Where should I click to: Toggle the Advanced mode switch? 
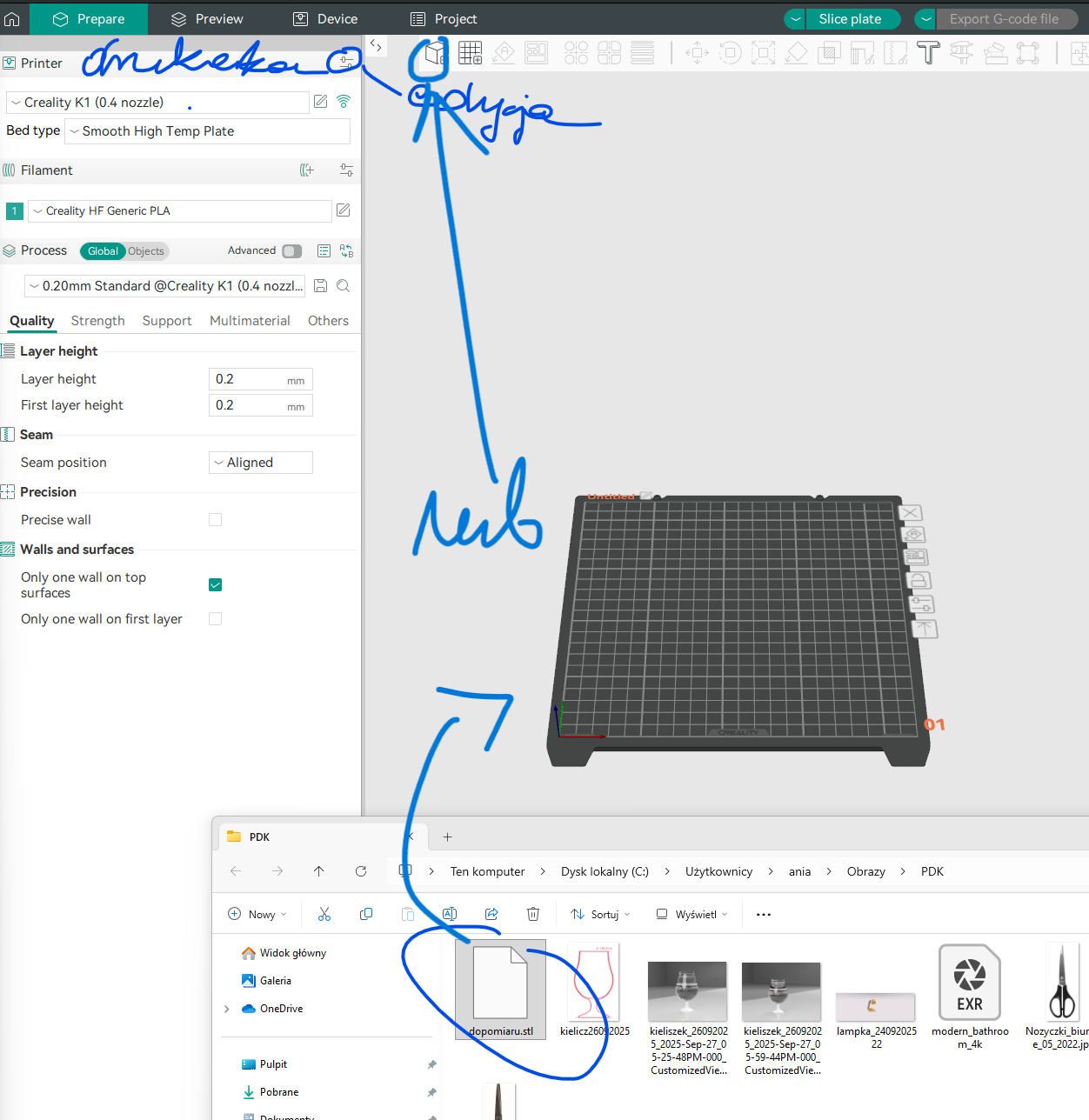(292, 251)
